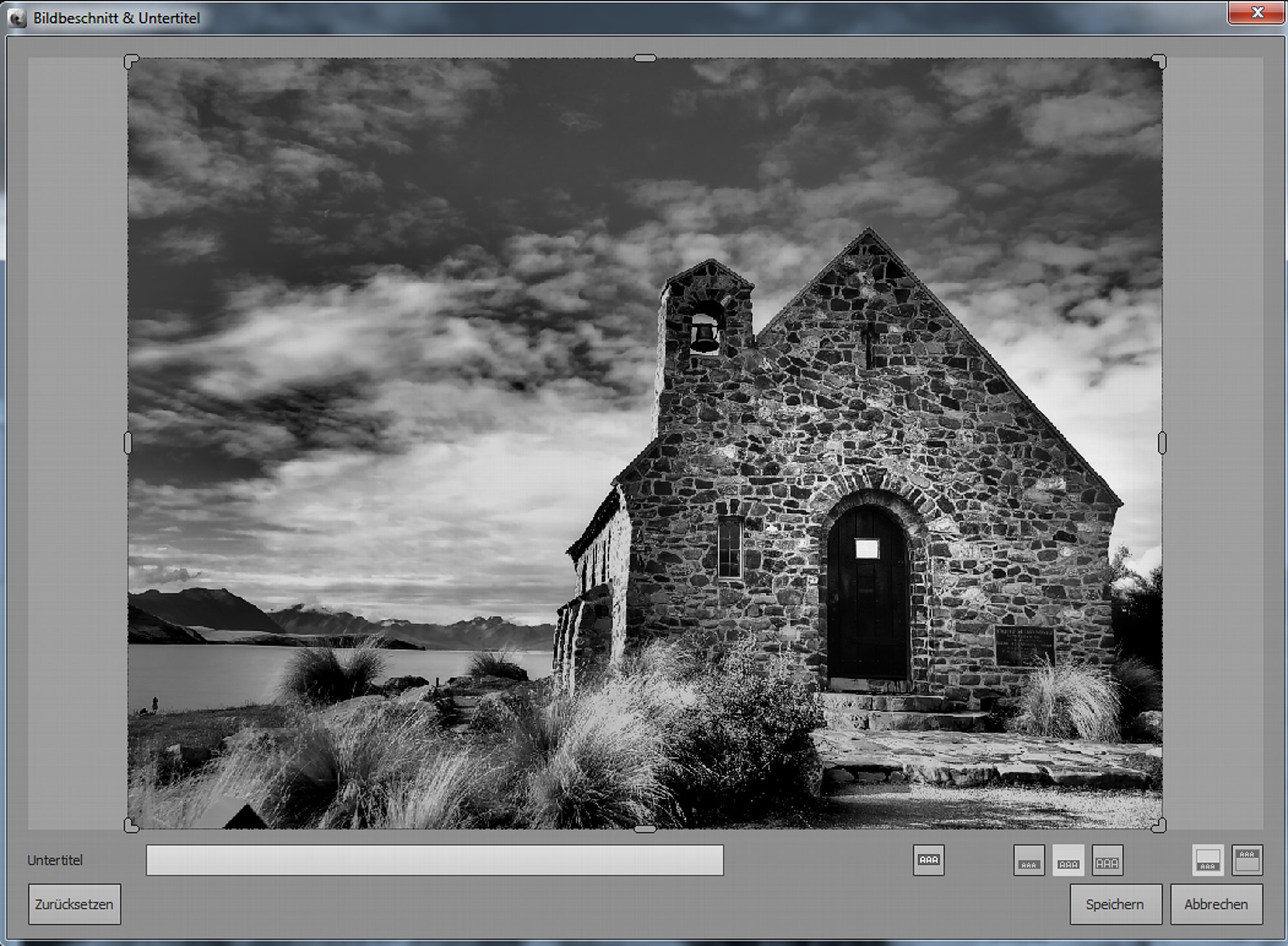1288x946 pixels.
Task: Cancel with the Abbrechen button
Action: (1216, 904)
